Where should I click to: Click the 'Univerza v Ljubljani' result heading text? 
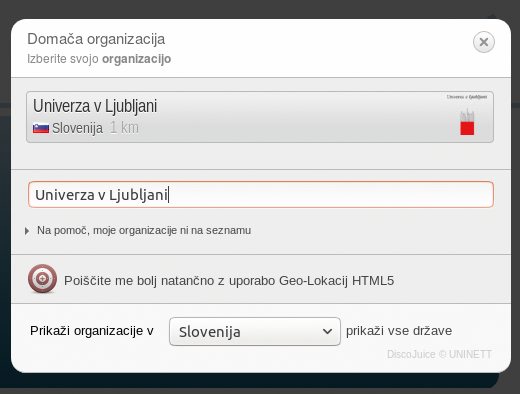tap(95, 106)
